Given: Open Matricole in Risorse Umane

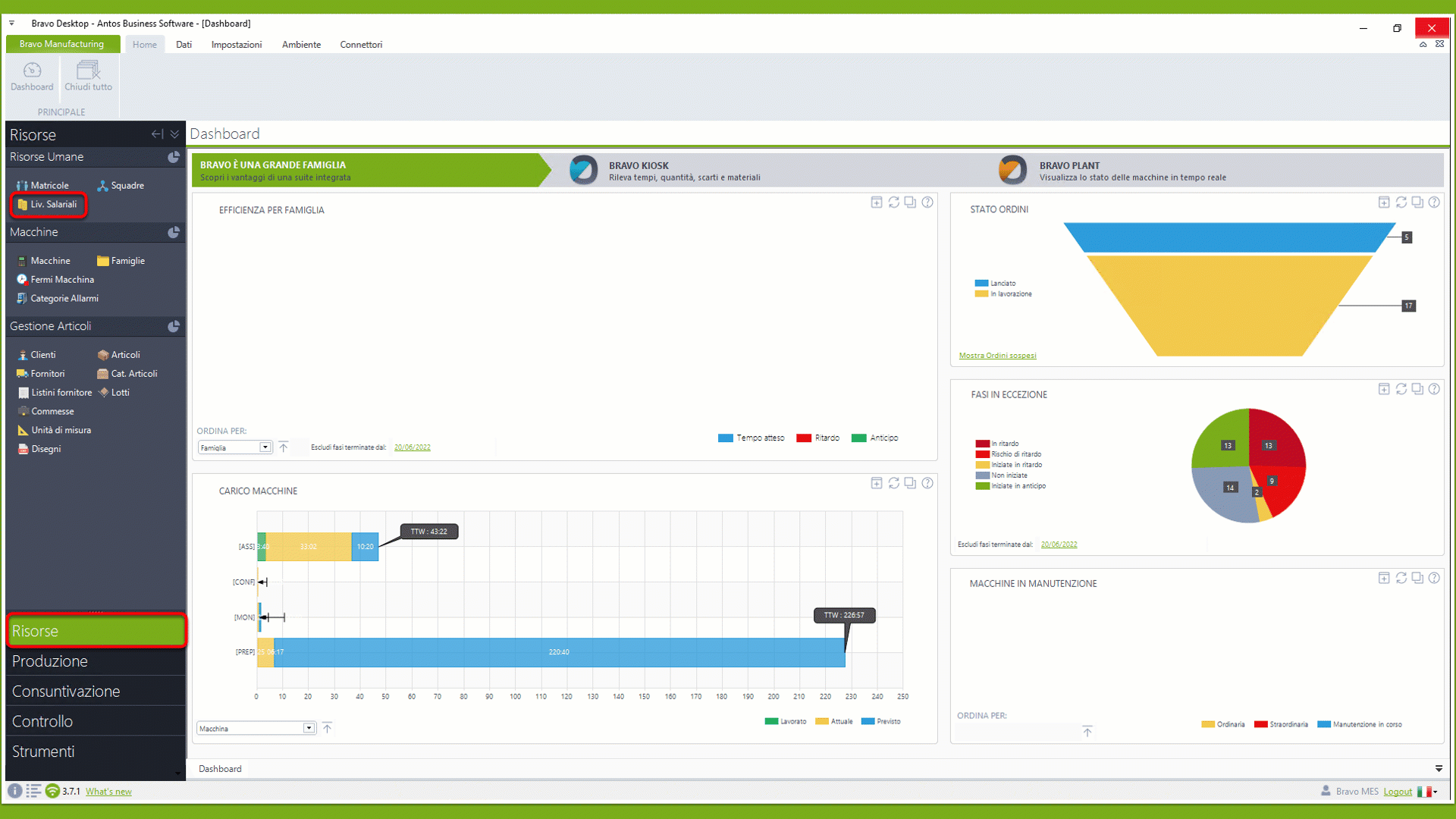Looking at the screenshot, I should [x=42, y=185].
